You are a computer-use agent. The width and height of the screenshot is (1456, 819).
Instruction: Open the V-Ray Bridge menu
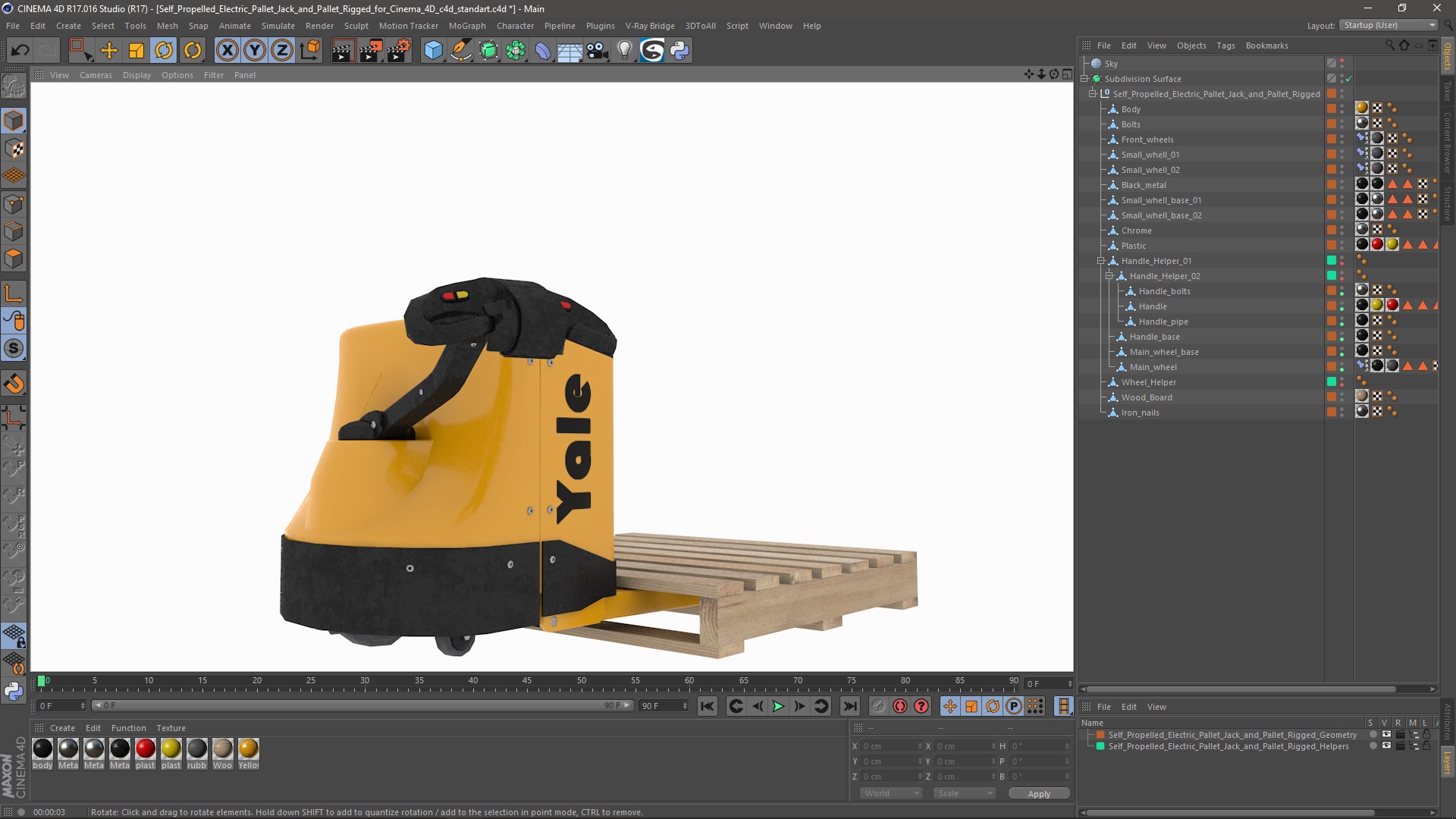(650, 26)
